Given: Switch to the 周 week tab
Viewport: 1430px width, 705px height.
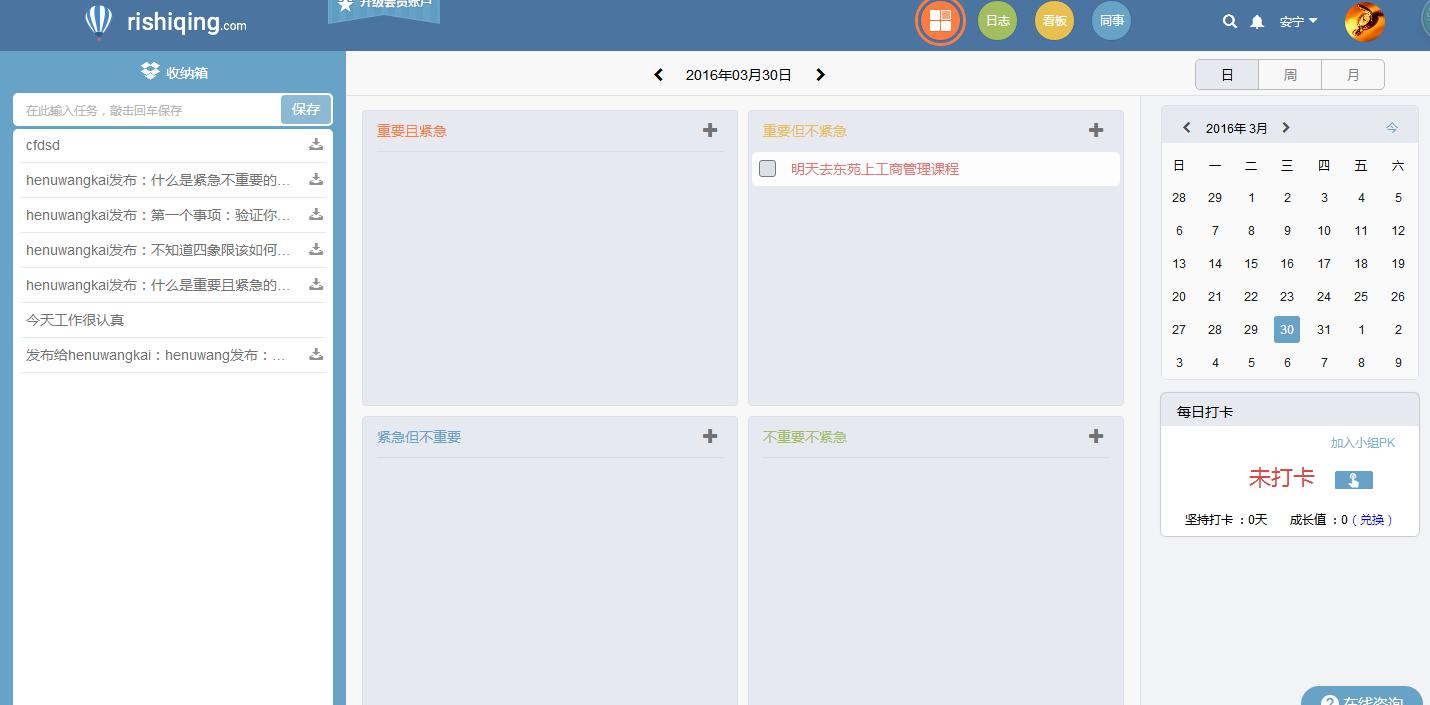Looking at the screenshot, I should (1290, 74).
